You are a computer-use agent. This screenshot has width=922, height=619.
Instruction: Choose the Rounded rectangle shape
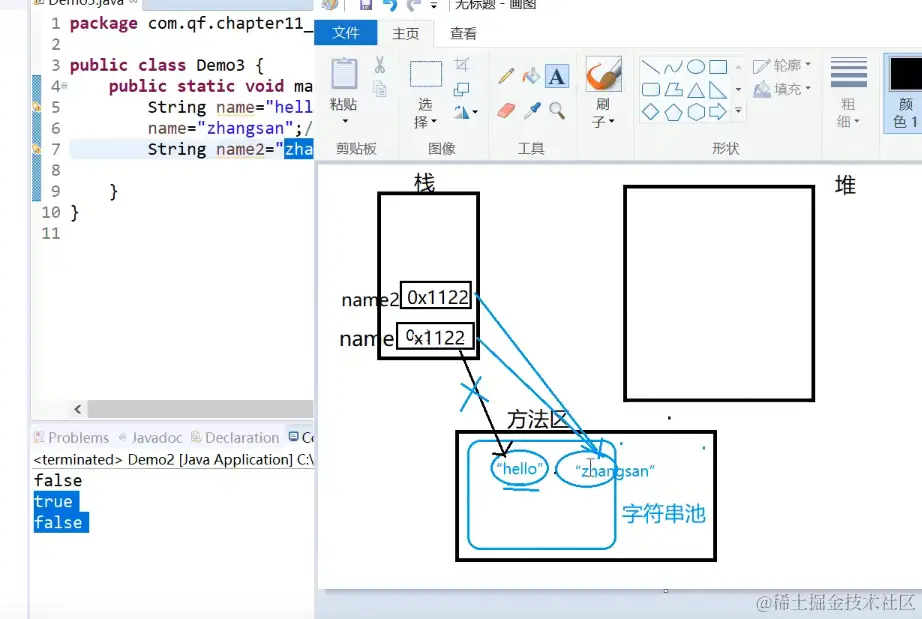click(x=651, y=89)
